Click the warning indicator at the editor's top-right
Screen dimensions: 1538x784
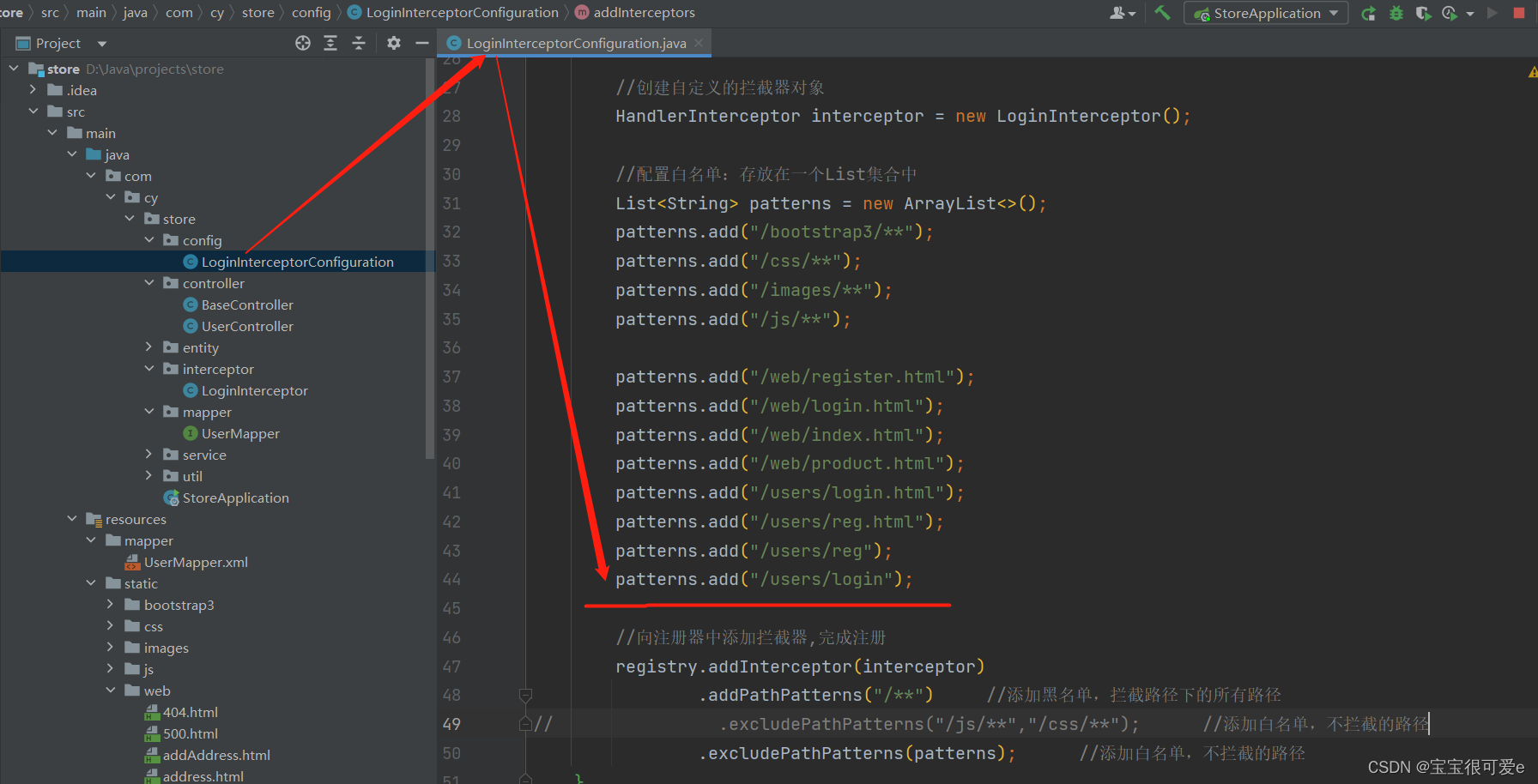point(1532,73)
